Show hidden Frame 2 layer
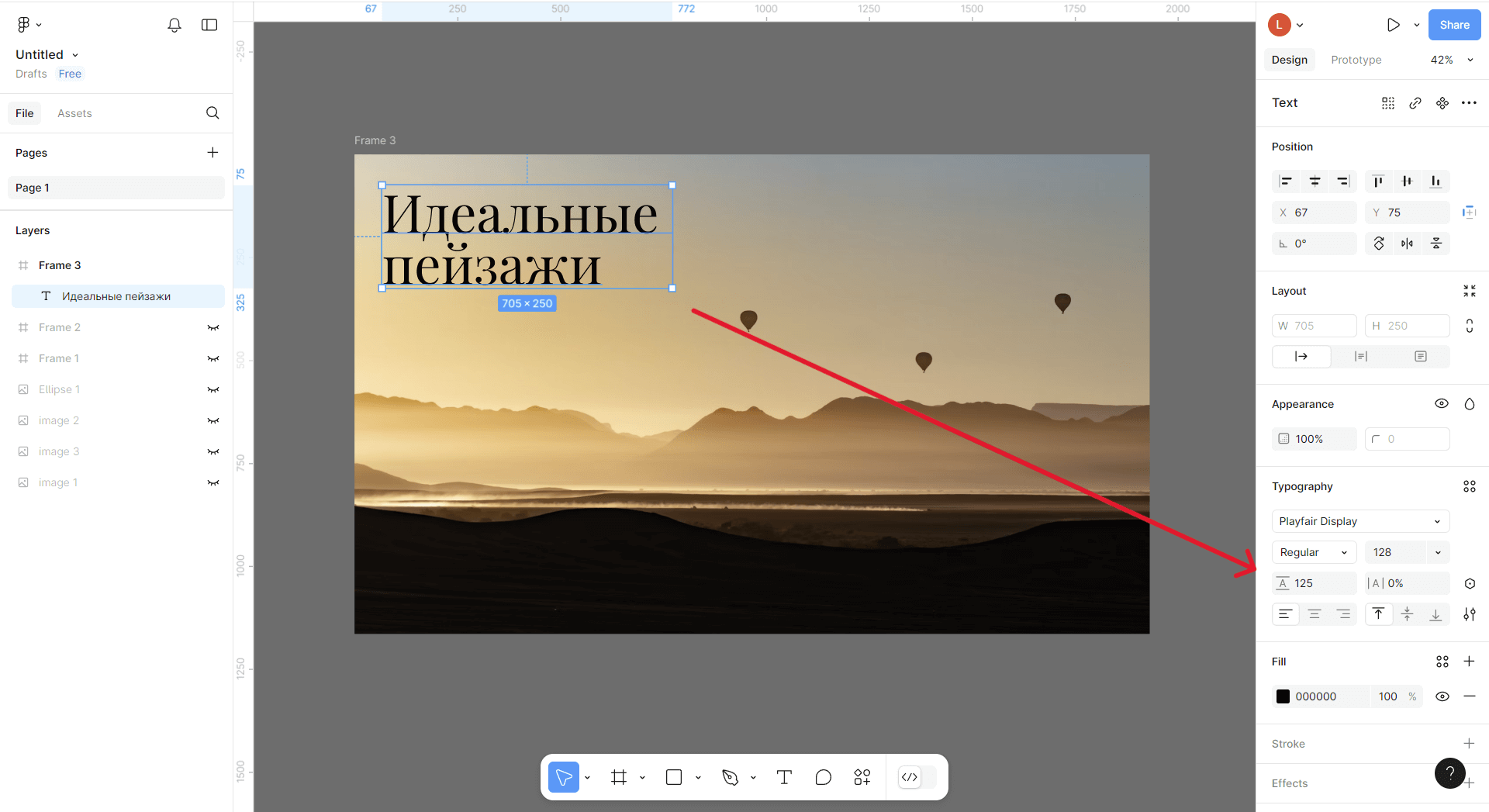Image resolution: width=1489 pixels, height=812 pixels. (x=213, y=327)
